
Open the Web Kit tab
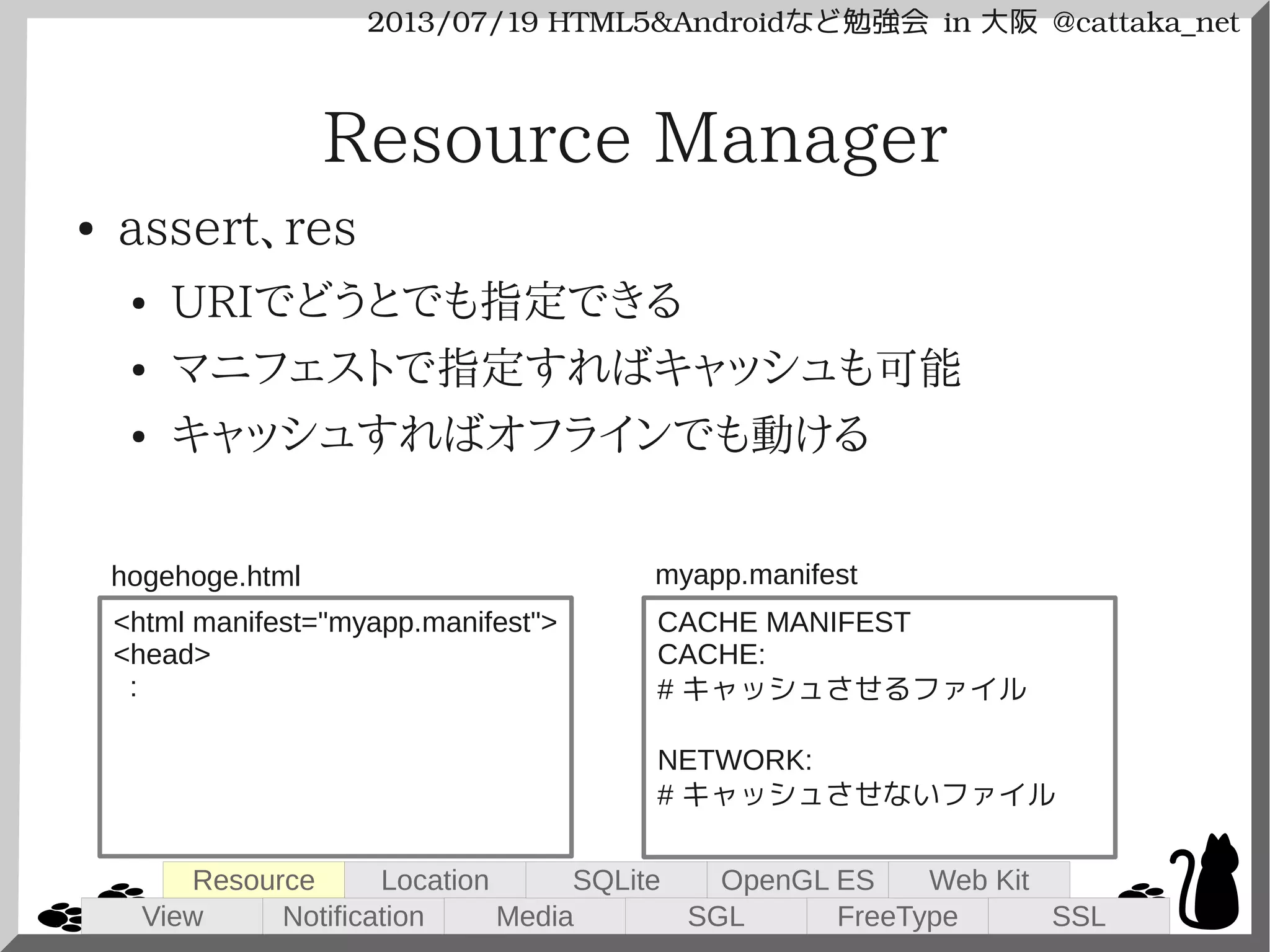point(979,879)
